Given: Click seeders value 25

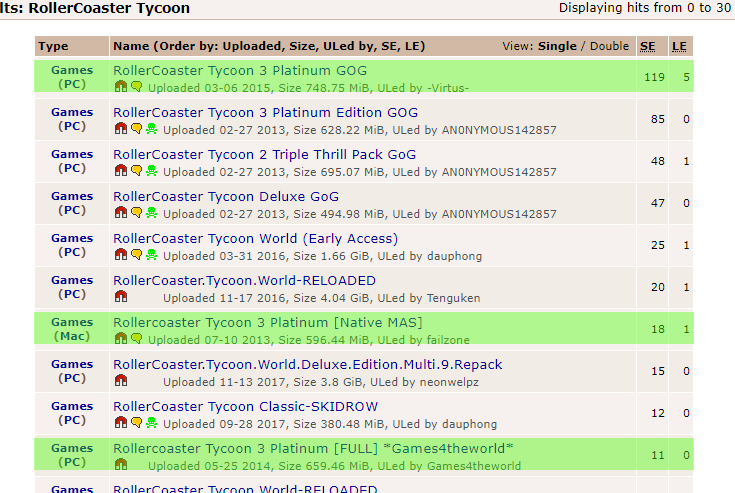Looking at the screenshot, I should pyautogui.click(x=658, y=246).
